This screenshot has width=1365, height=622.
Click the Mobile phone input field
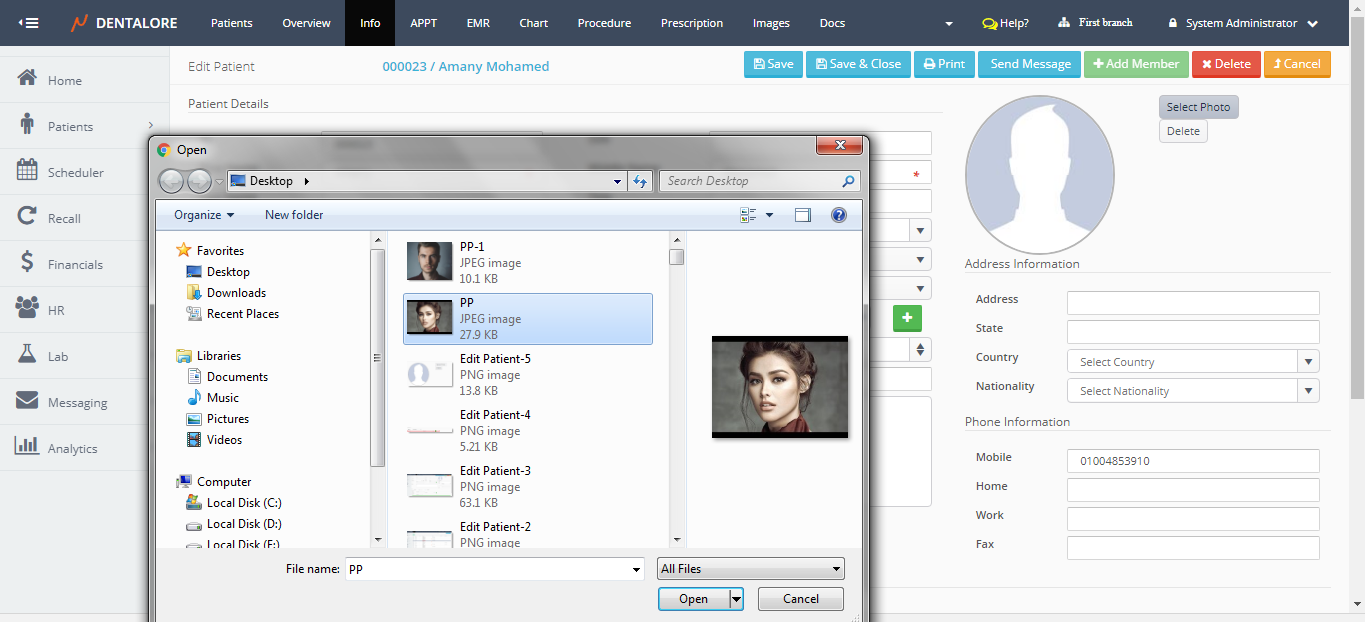[1193, 462]
